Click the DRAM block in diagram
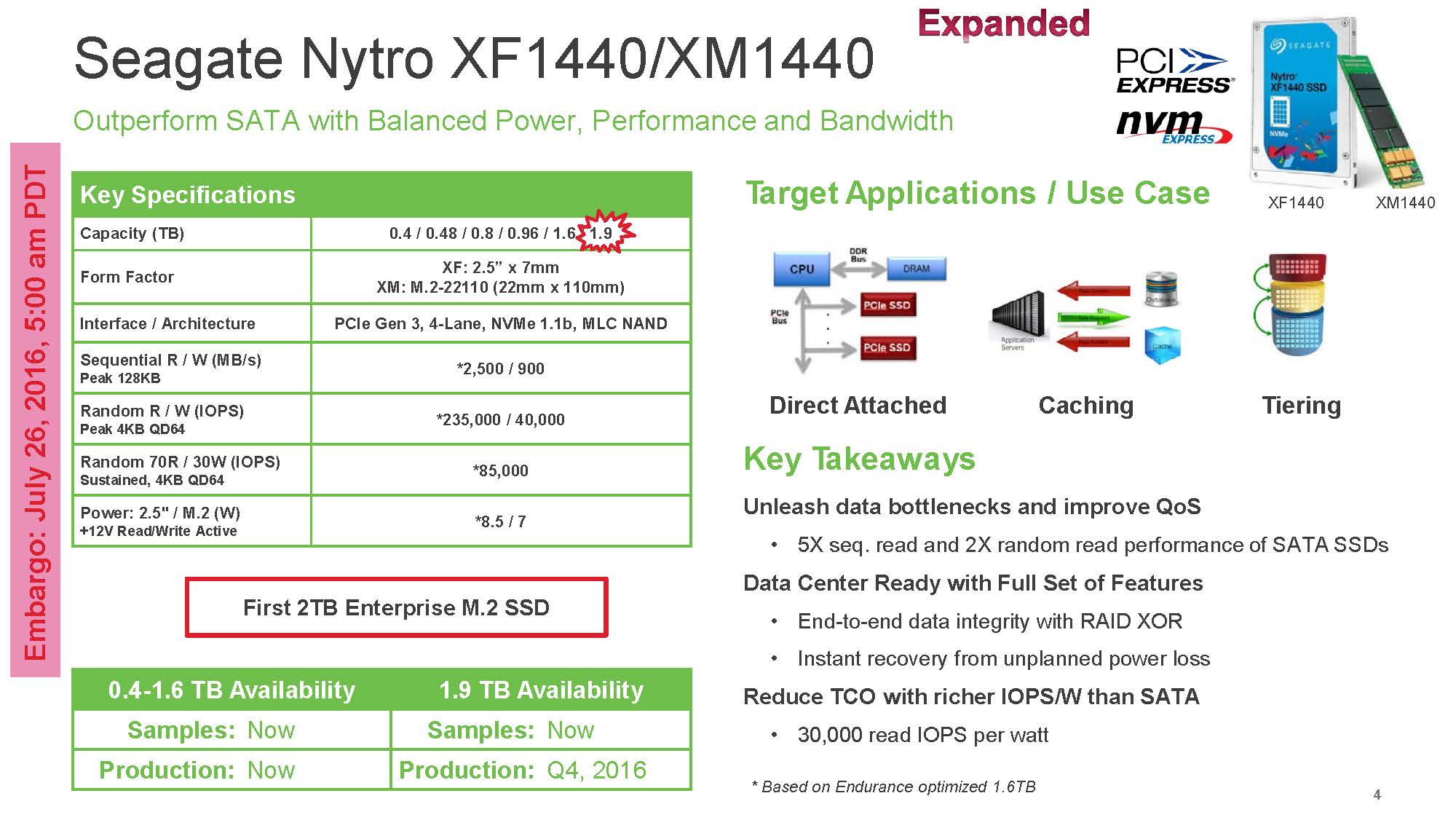 (916, 269)
